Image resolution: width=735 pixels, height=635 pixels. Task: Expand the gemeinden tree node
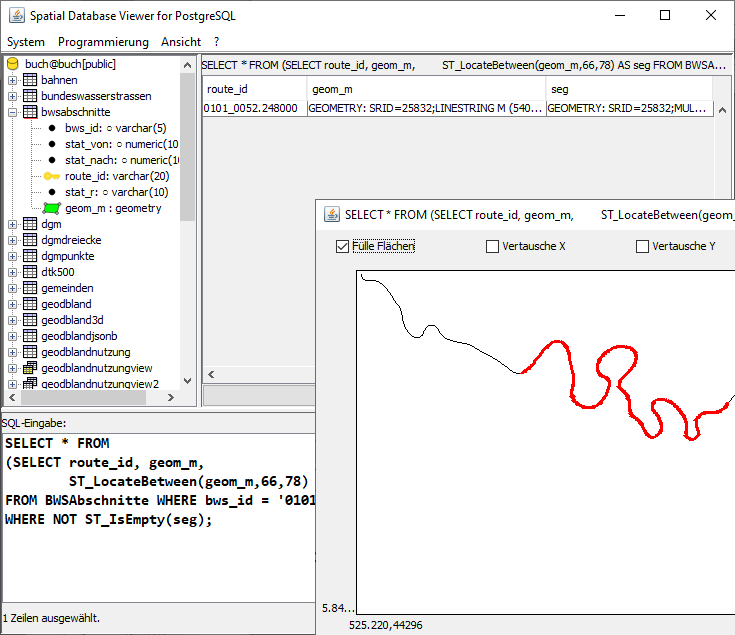(13, 288)
